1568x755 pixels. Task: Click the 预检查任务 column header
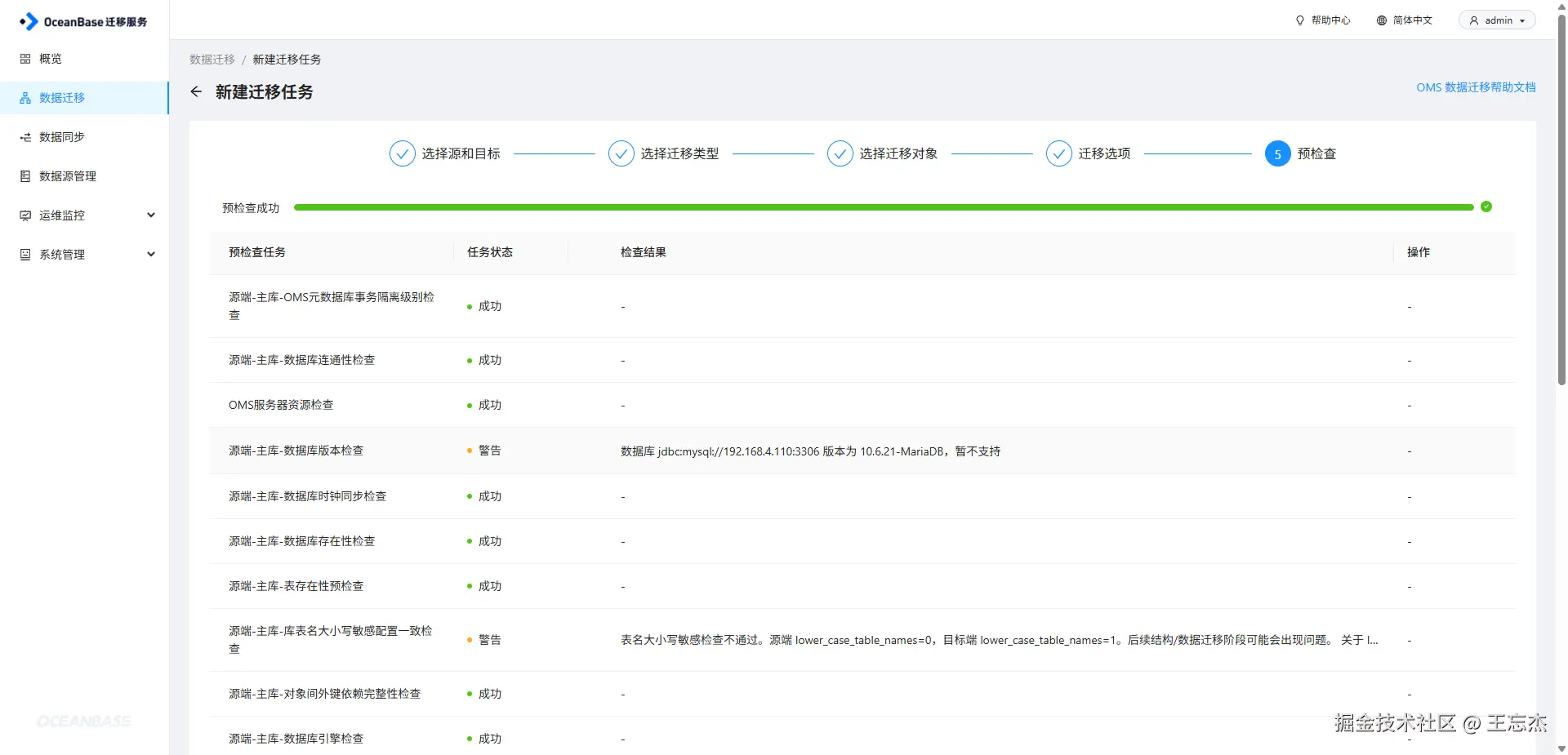click(x=257, y=252)
